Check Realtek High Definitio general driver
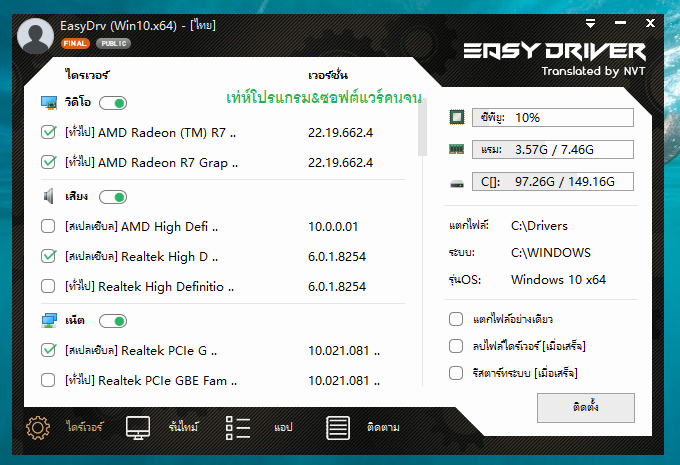 (x=48, y=286)
